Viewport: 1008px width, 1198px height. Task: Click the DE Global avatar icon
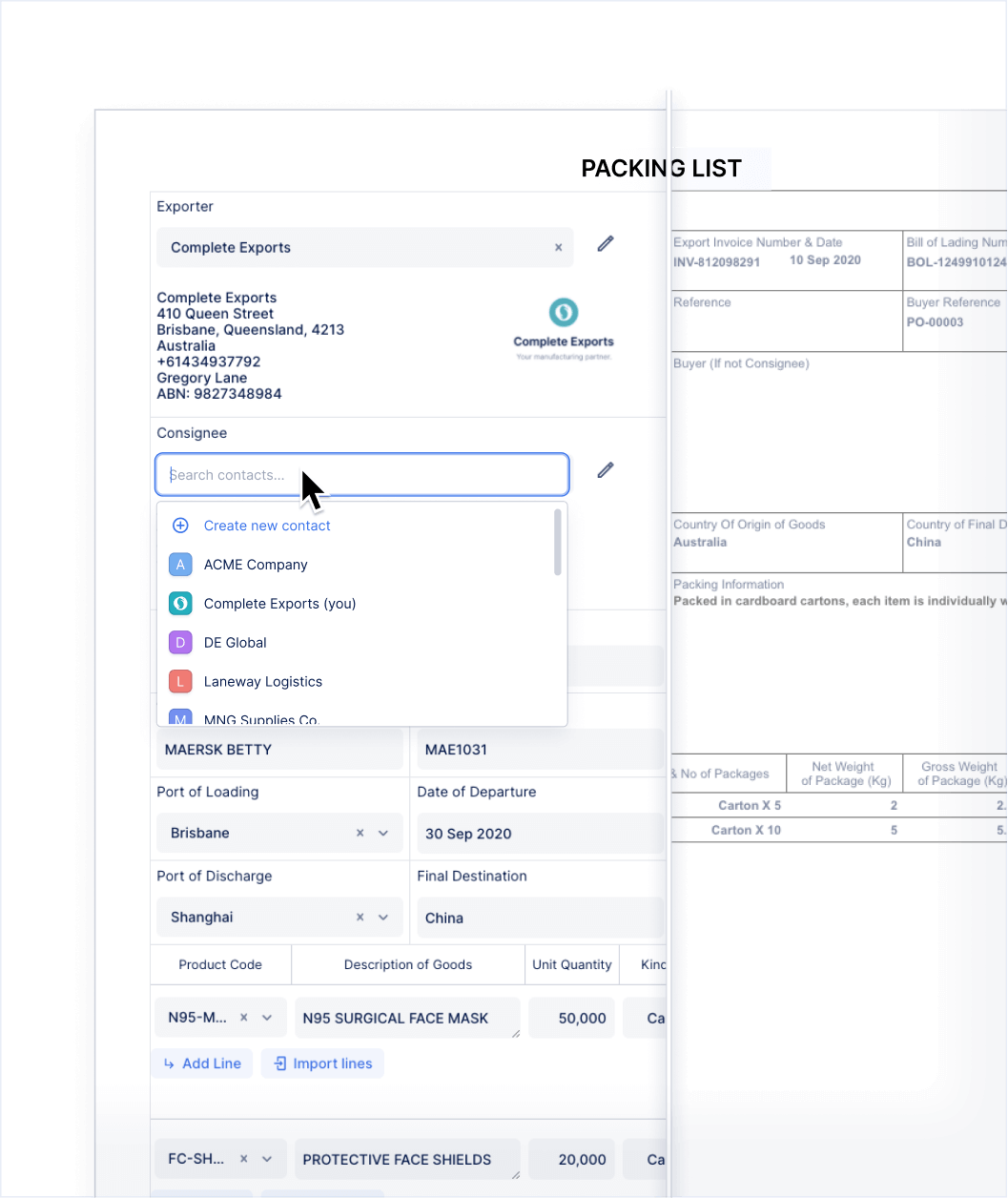tap(180, 642)
